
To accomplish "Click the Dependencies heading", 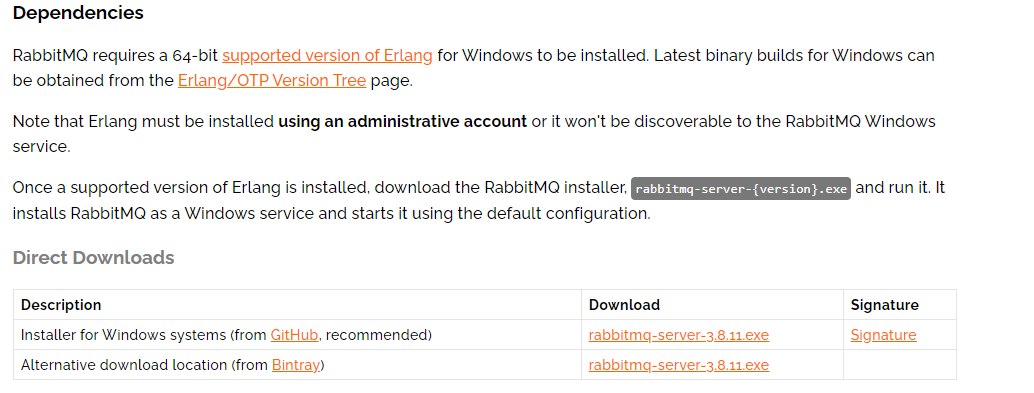I will pyautogui.click(x=78, y=13).
